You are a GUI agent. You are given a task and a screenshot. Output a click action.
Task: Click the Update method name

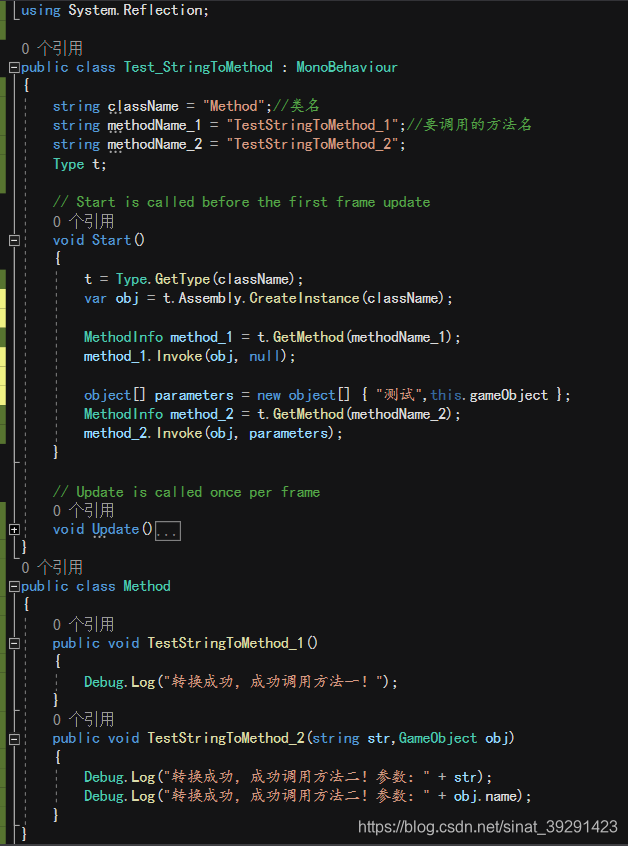[115, 529]
